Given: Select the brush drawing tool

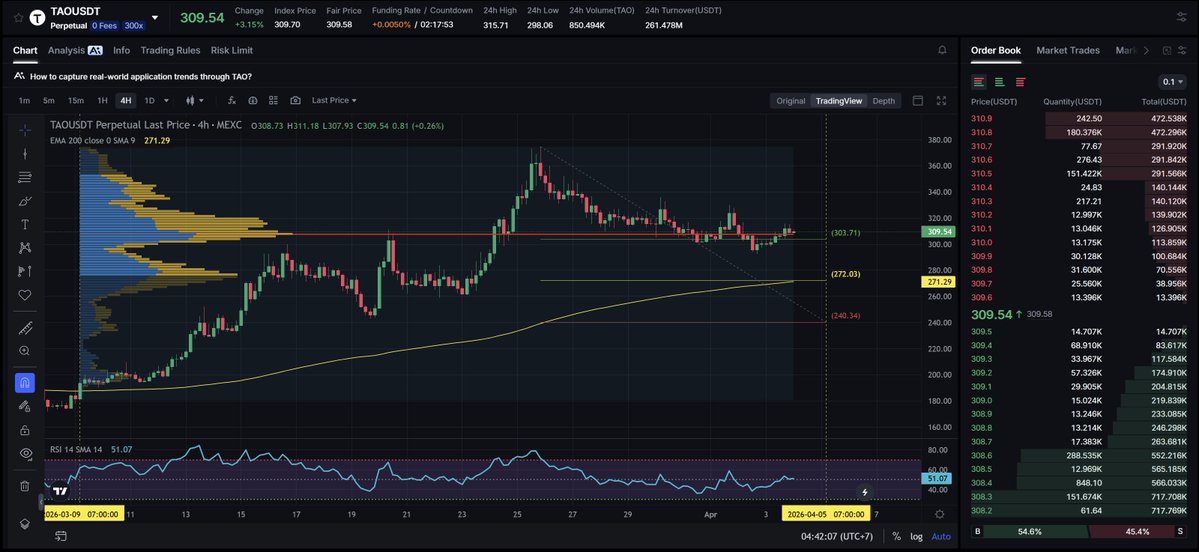Looking at the screenshot, I should (x=24, y=201).
